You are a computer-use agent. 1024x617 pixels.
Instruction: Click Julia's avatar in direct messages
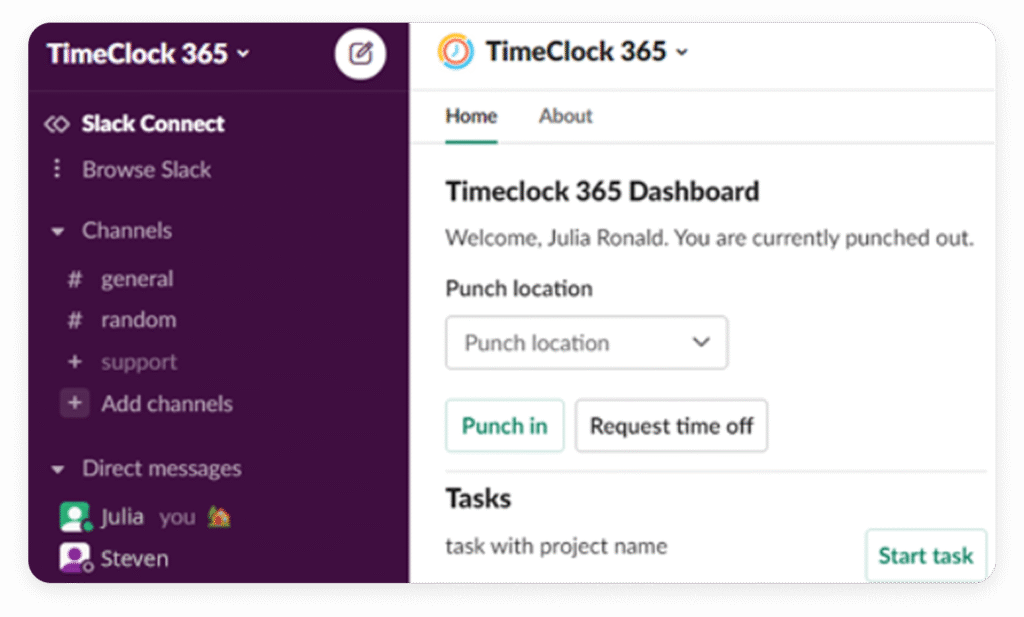(74, 517)
